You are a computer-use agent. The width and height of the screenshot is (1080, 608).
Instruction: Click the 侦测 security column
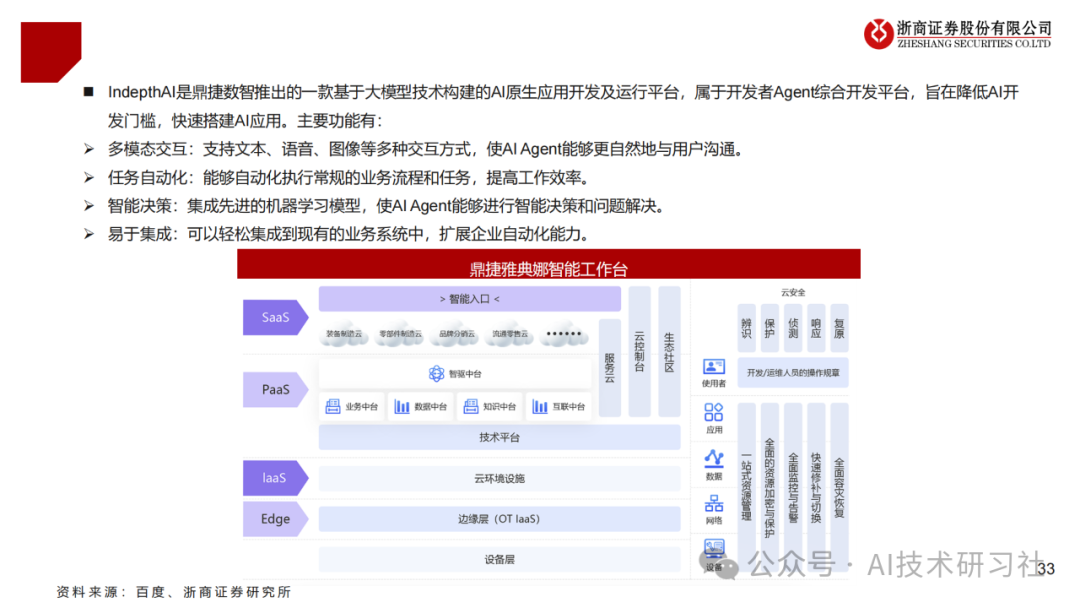pos(793,328)
